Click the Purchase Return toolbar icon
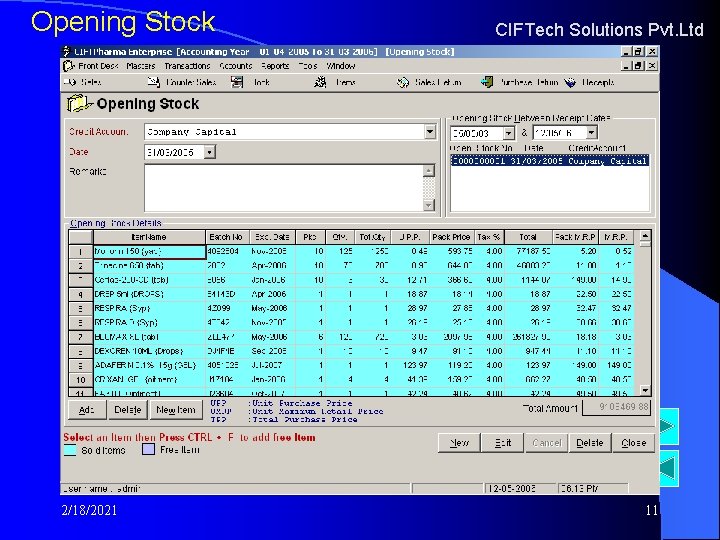The image size is (720, 540). click(487, 82)
